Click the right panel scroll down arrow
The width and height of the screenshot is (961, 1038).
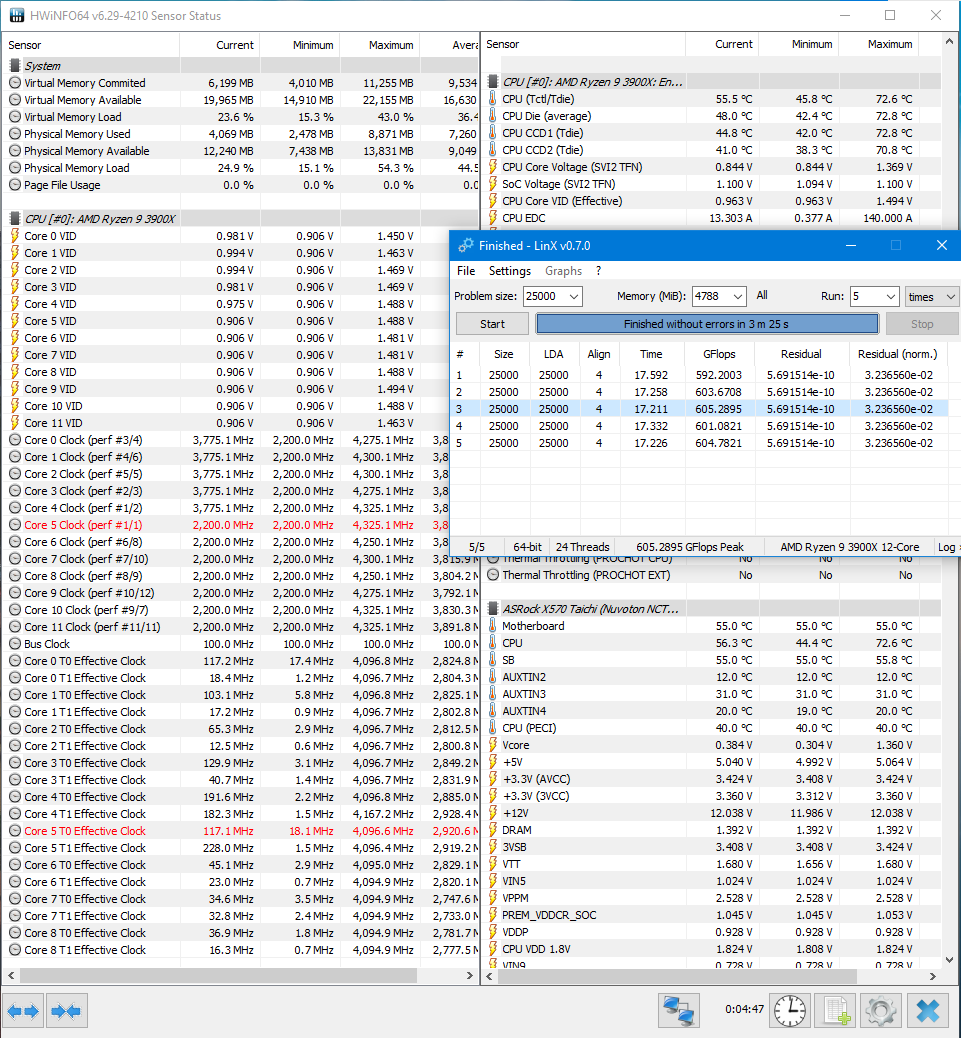949,959
